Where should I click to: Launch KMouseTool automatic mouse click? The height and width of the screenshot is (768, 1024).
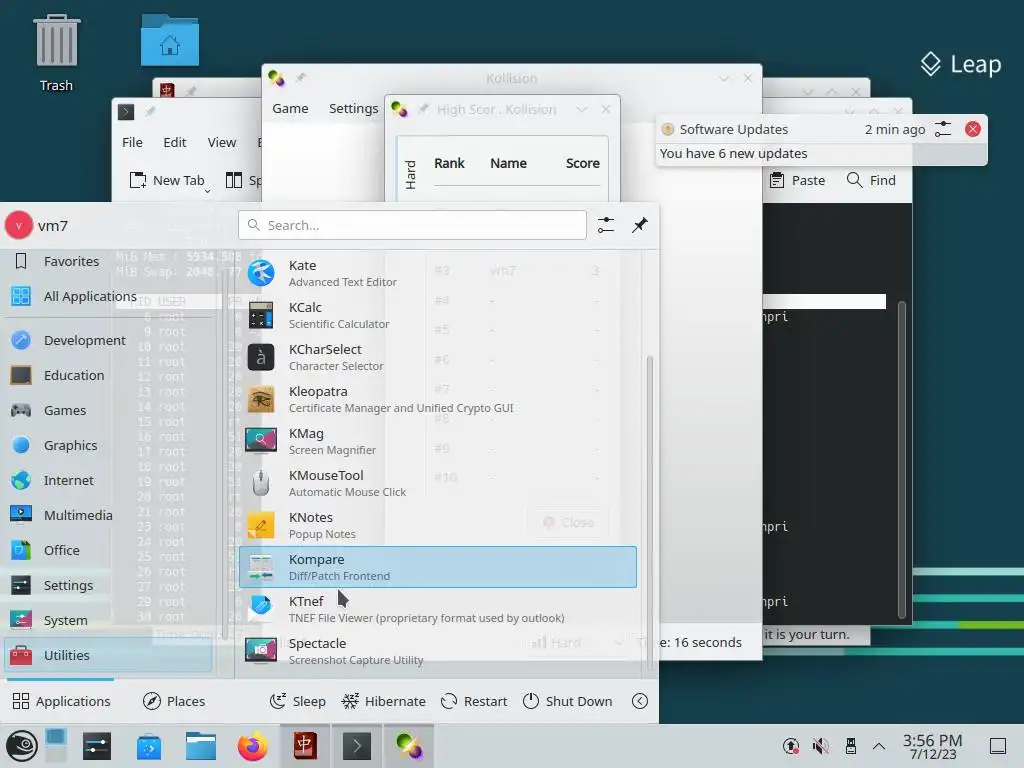[x=438, y=483]
